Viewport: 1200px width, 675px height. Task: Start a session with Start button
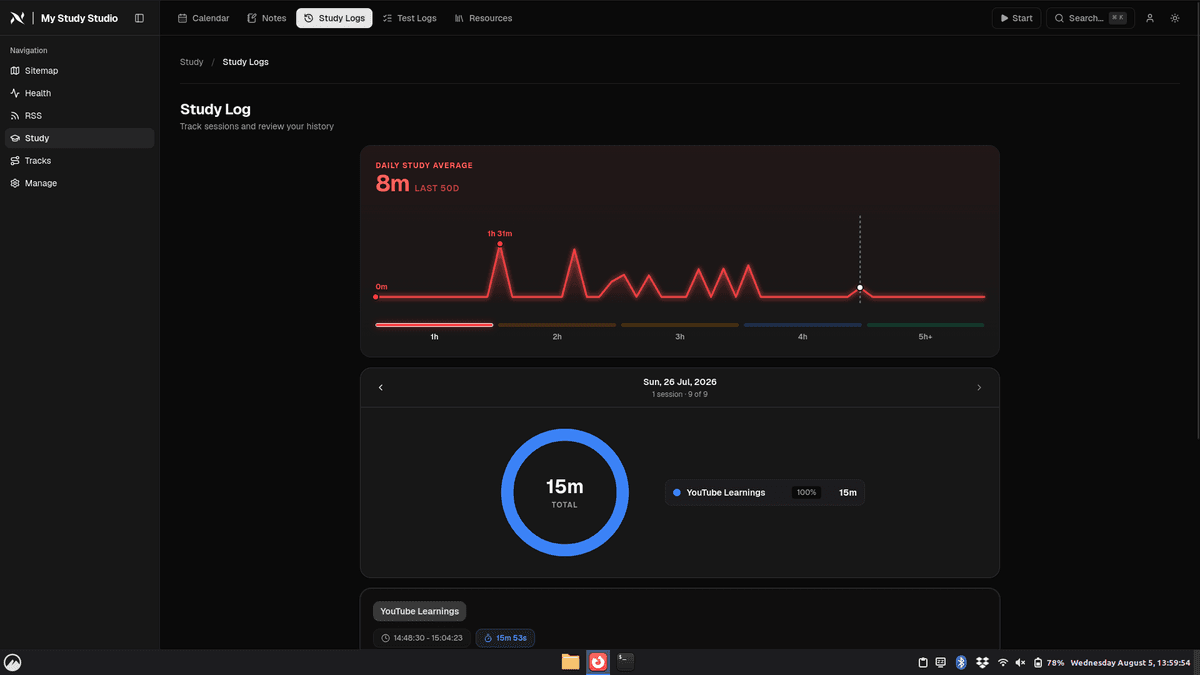[x=1016, y=18]
